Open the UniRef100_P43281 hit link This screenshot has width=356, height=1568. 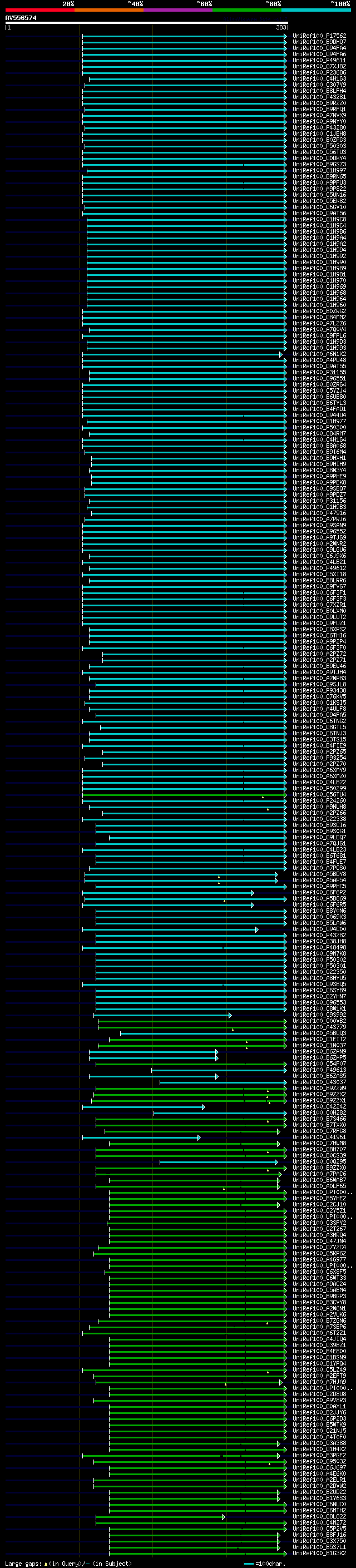pyautogui.click(x=319, y=97)
